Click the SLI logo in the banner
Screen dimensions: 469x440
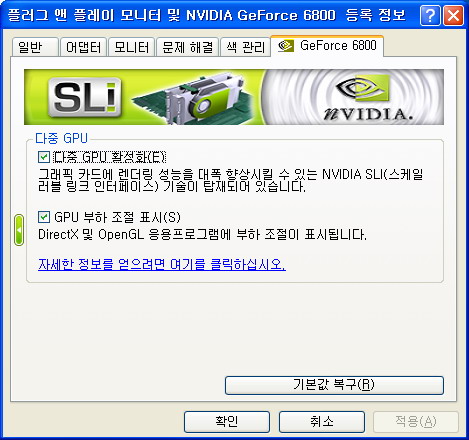[85, 97]
